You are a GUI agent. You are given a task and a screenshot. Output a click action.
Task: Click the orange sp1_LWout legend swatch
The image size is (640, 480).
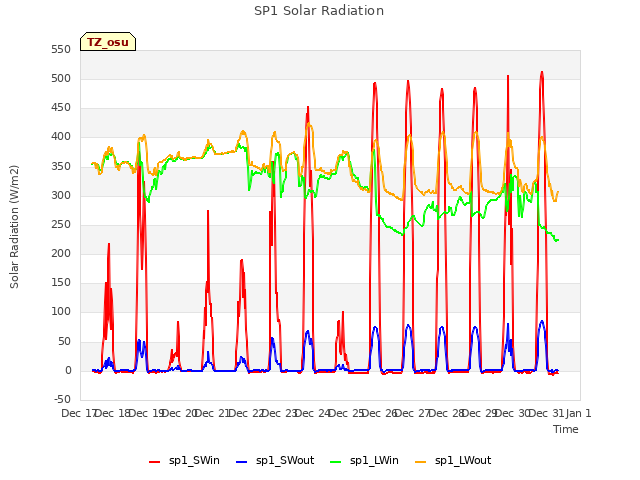[420, 462]
